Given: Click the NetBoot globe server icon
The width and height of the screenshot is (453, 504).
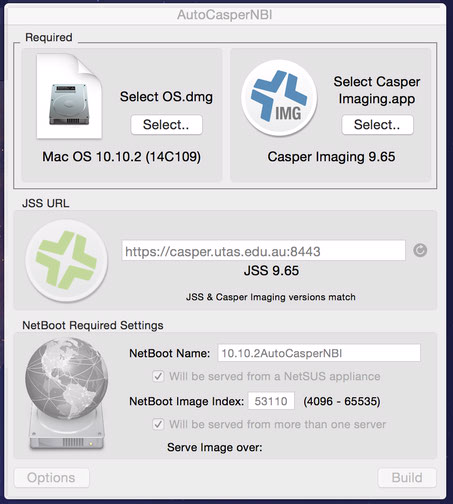Looking at the screenshot, I should pos(67,394).
